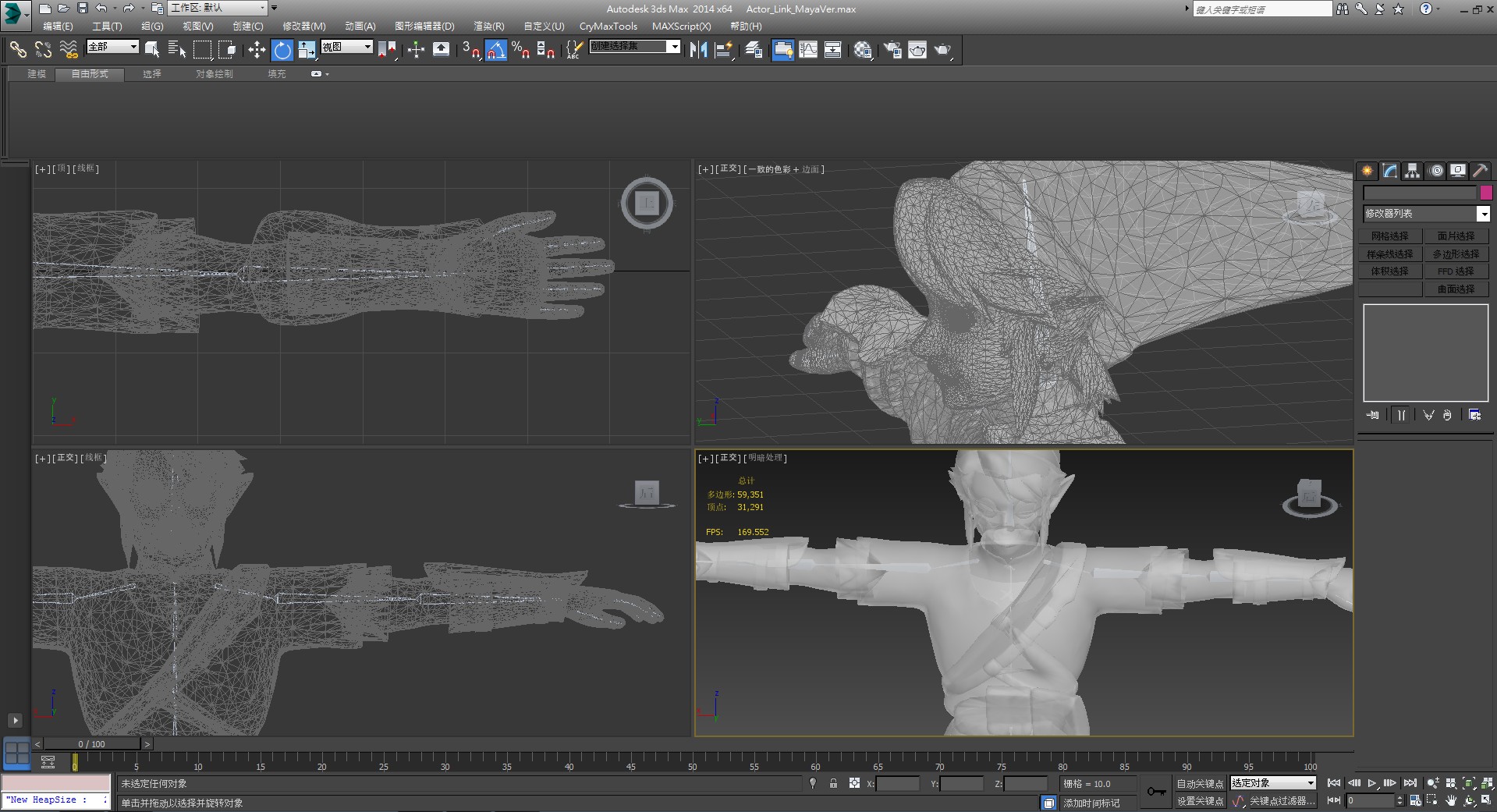The height and width of the screenshot is (812, 1497).
Task: Click the Unlink Selection chain icon
Action: pyautogui.click(x=43, y=50)
